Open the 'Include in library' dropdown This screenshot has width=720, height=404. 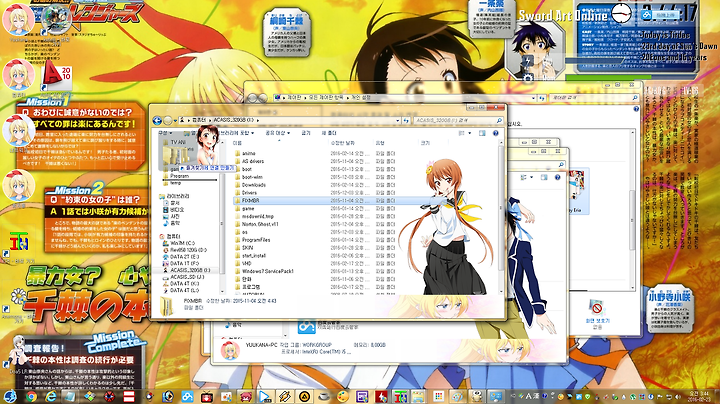point(237,133)
